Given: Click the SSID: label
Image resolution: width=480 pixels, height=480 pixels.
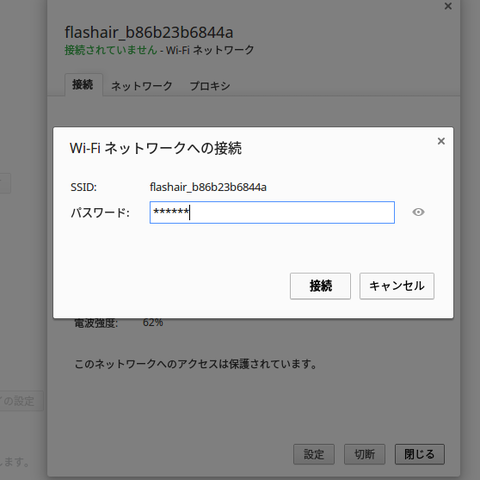Looking at the screenshot, I should point(83,187).
